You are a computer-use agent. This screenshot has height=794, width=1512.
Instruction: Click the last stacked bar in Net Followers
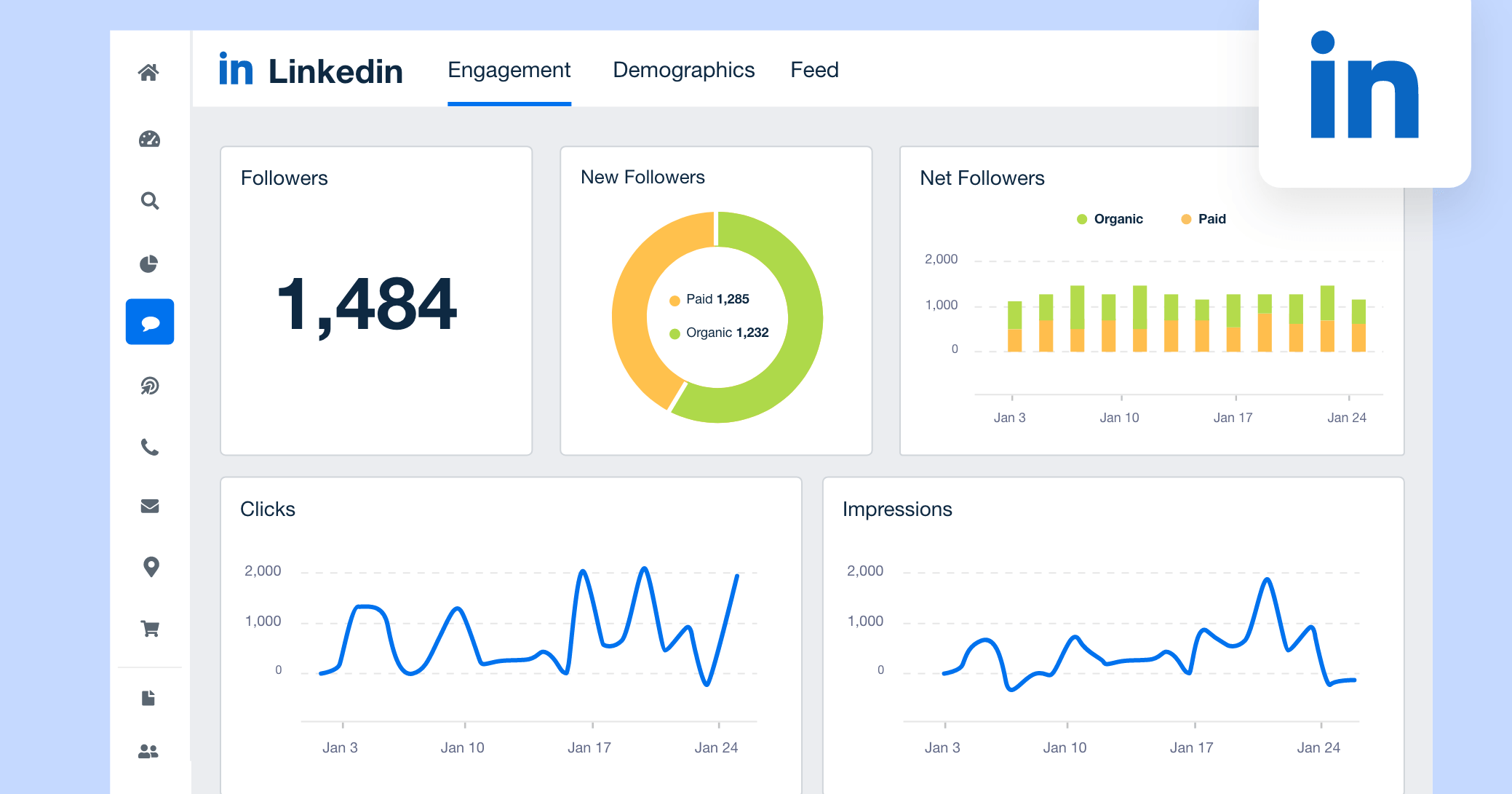pyautogui.click(x=1358, y=325)
